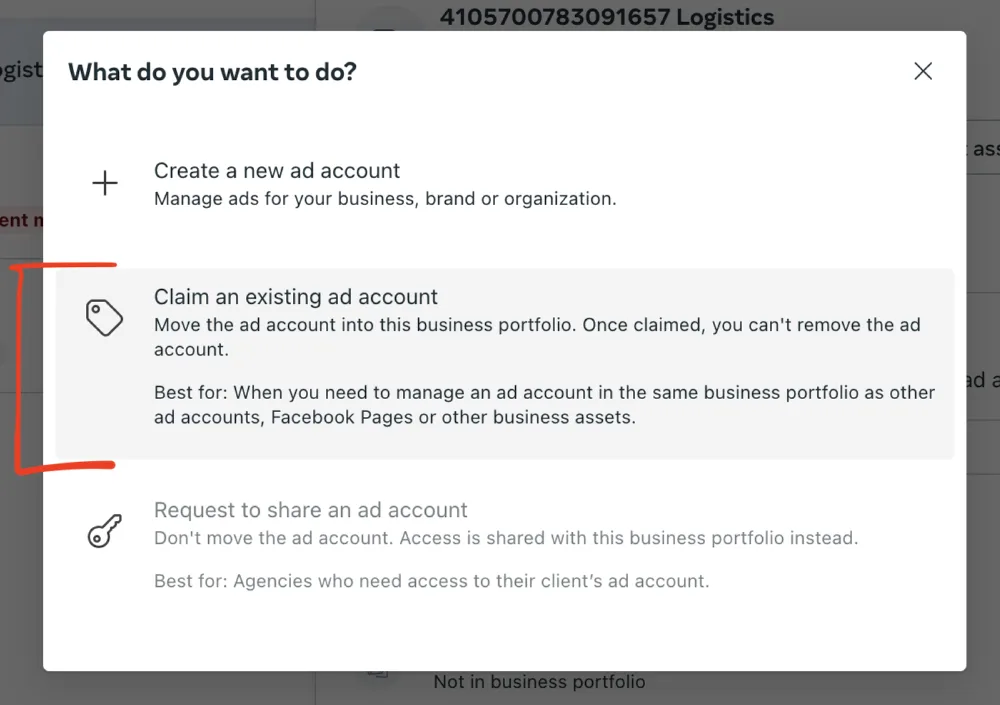Viewport: 1000px width, 705px height.
Task: Click "Don't move the ad account" description
Action: pyautogui.click(x=506, y=538)
